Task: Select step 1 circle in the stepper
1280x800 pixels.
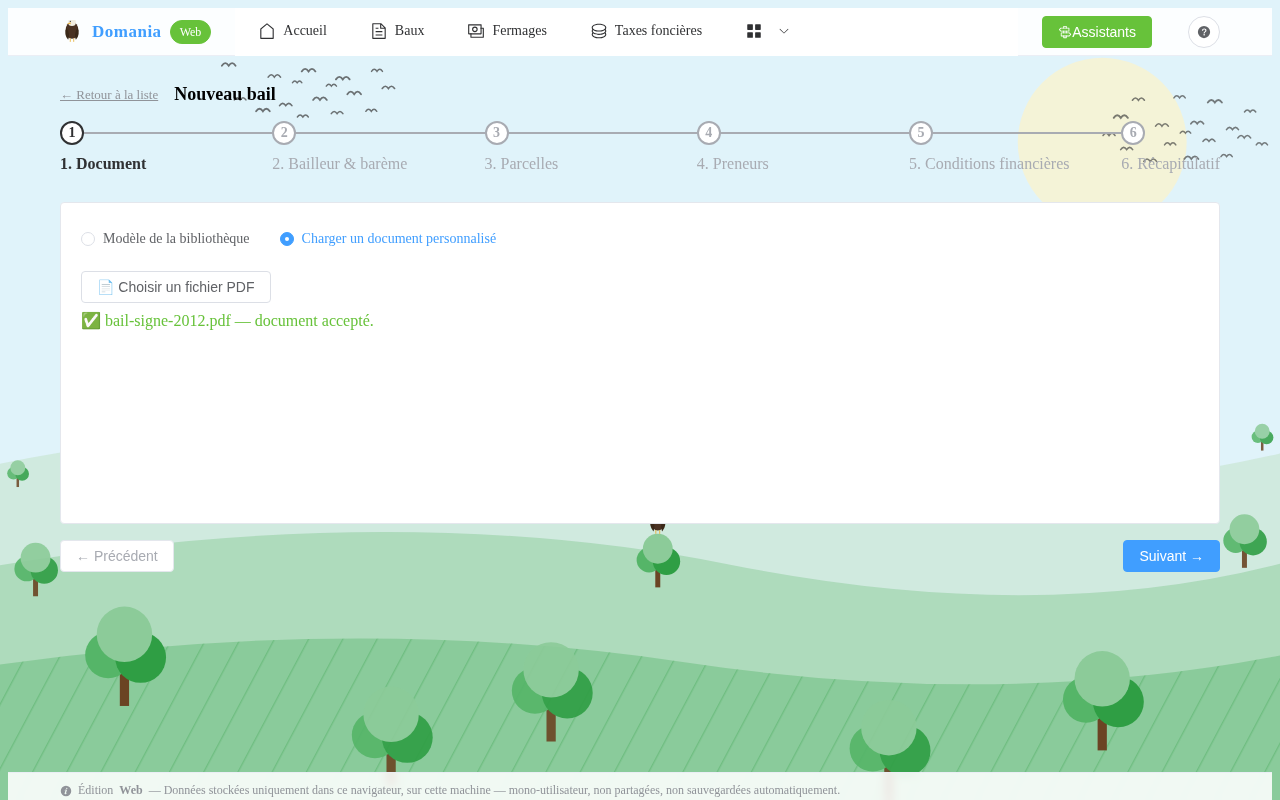Action: (72, 133)
